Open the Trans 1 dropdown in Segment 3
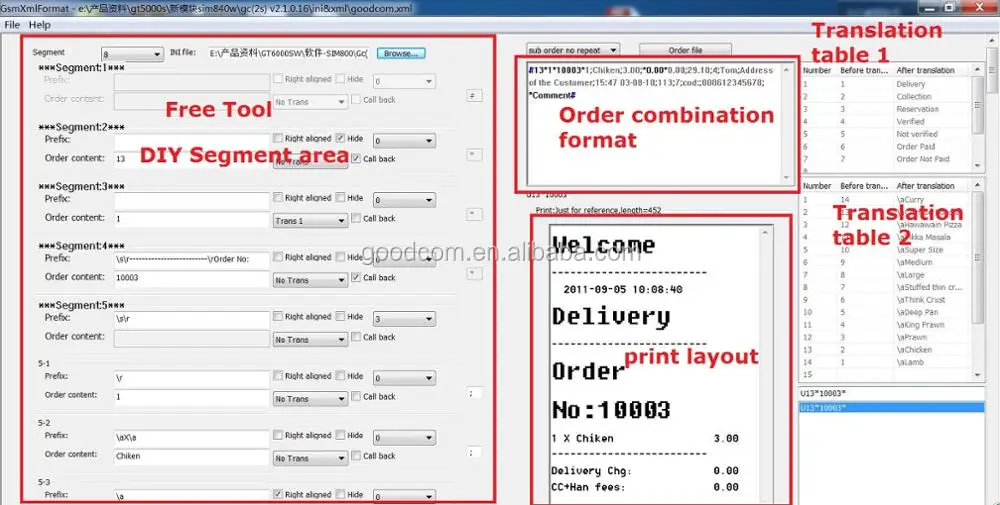The width and height of the screenshot is (1000, 505). [311, 221]
